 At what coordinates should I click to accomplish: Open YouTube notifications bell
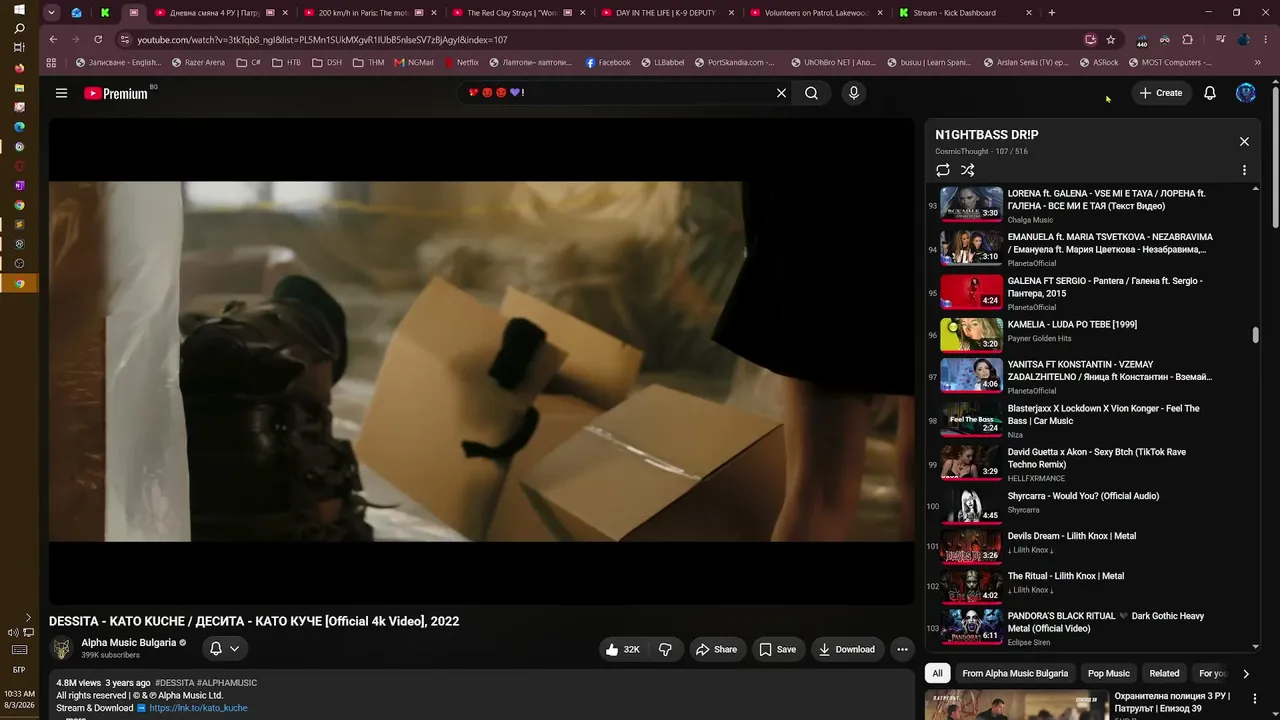[1209, 93]
